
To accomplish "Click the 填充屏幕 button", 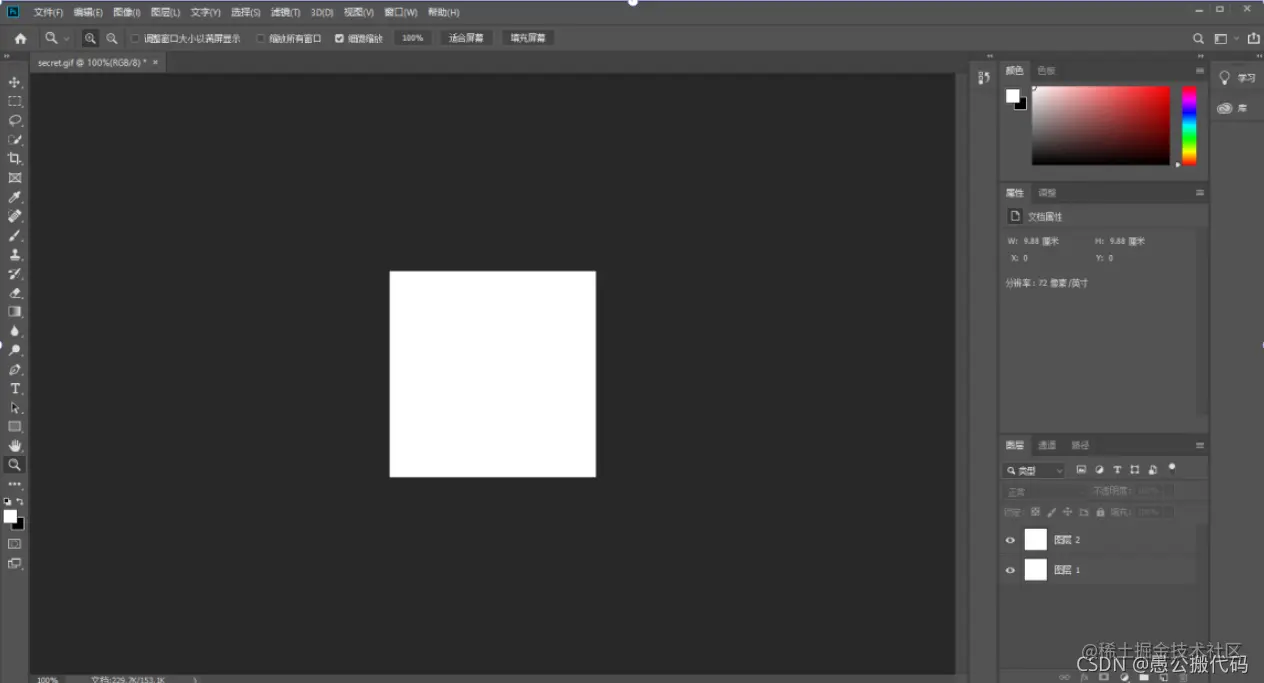I will click(x=528, y=38).
